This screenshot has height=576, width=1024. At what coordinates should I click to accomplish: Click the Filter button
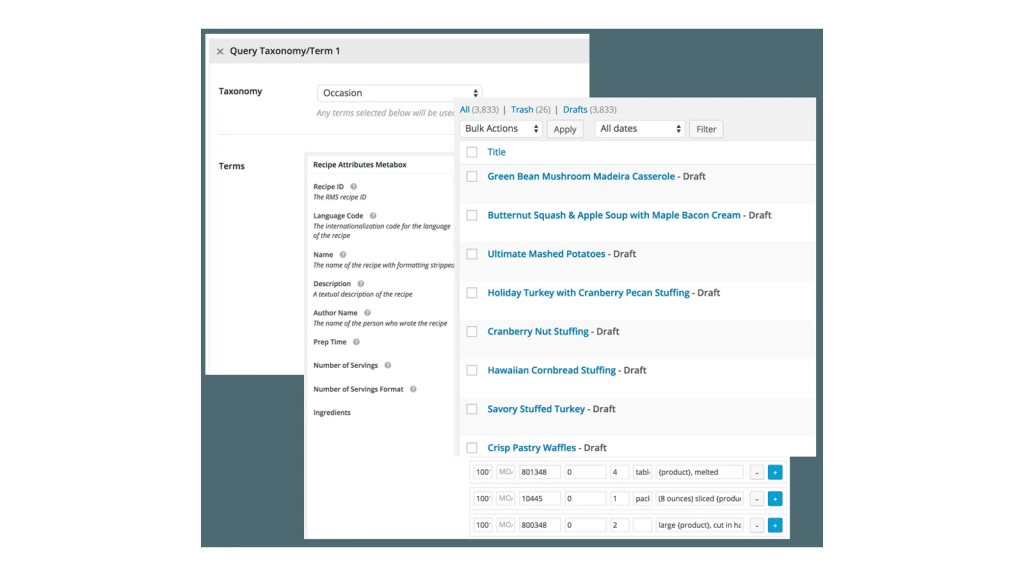click(x=706, y=129)
